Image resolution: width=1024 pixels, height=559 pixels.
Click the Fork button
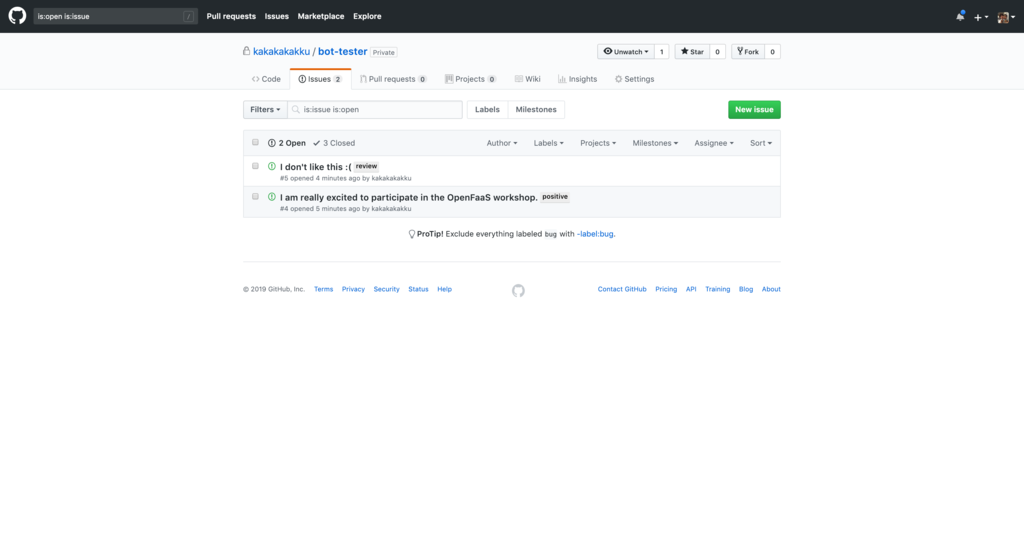[748, 52]
